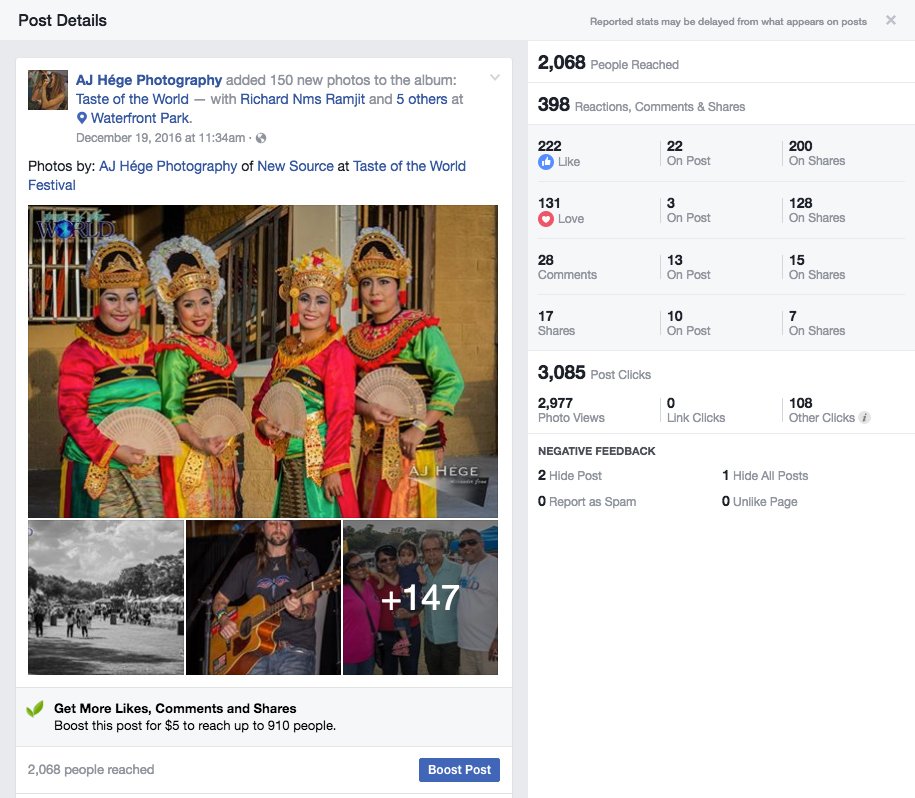Open the AJ Hége Photography page link in header
The height and width of the screenshot is (798, 915).
(149, 80)
